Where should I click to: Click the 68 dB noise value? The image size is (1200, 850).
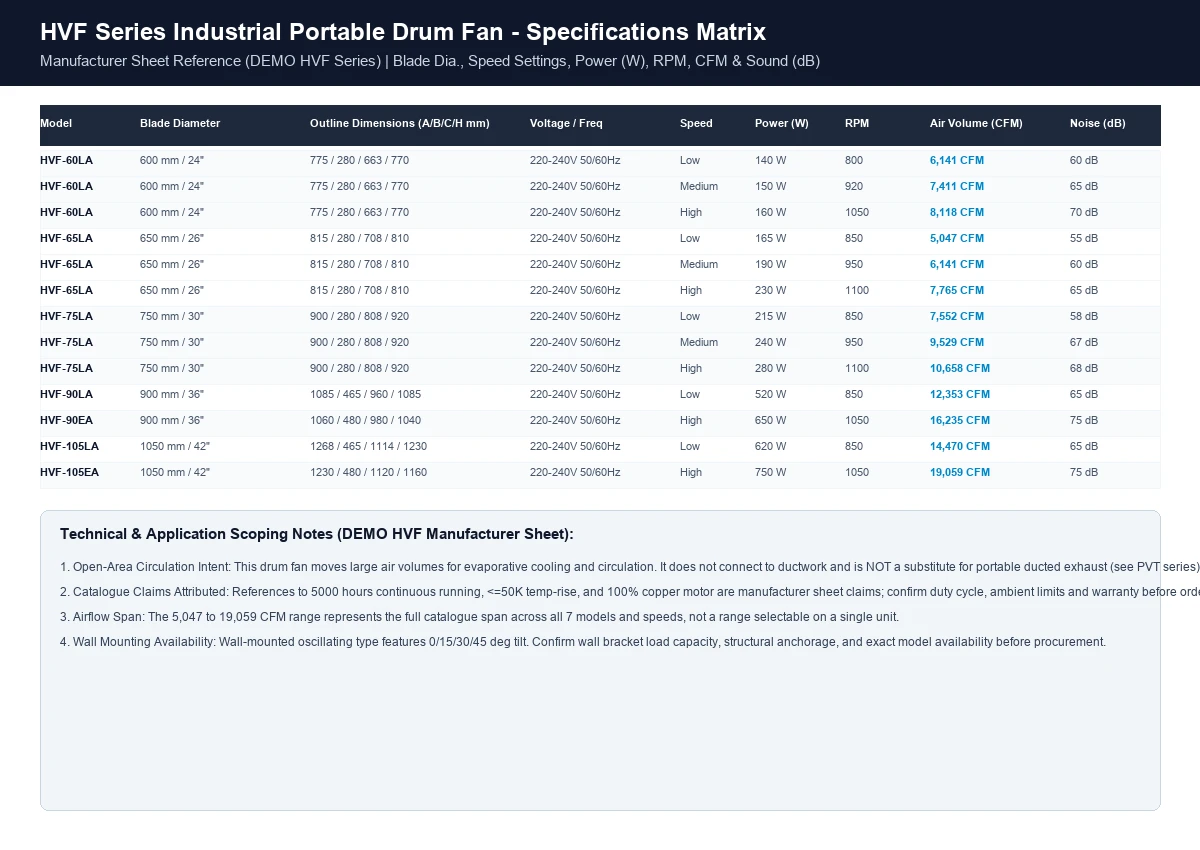[1084, 368]
